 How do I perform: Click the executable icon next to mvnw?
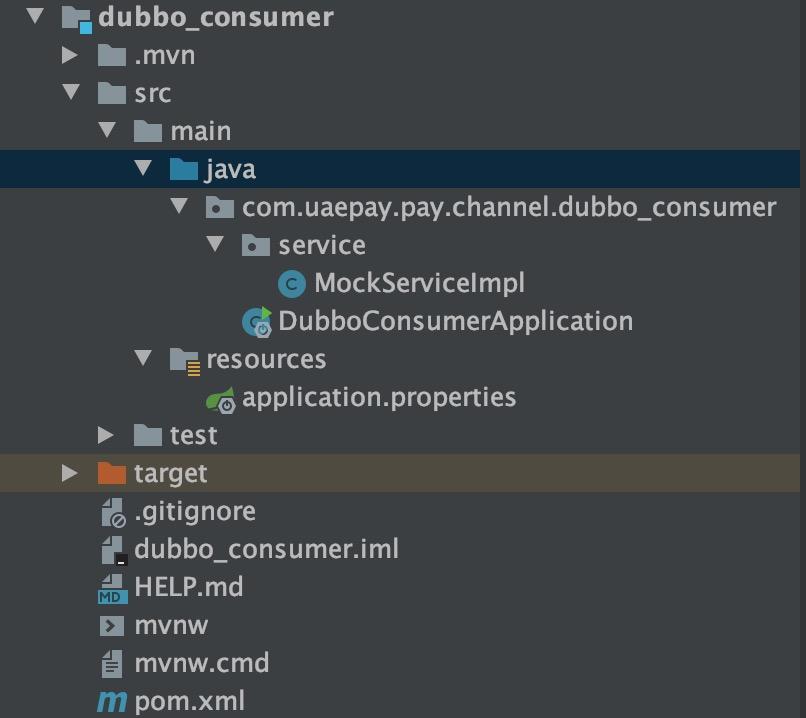coord(112,625)
